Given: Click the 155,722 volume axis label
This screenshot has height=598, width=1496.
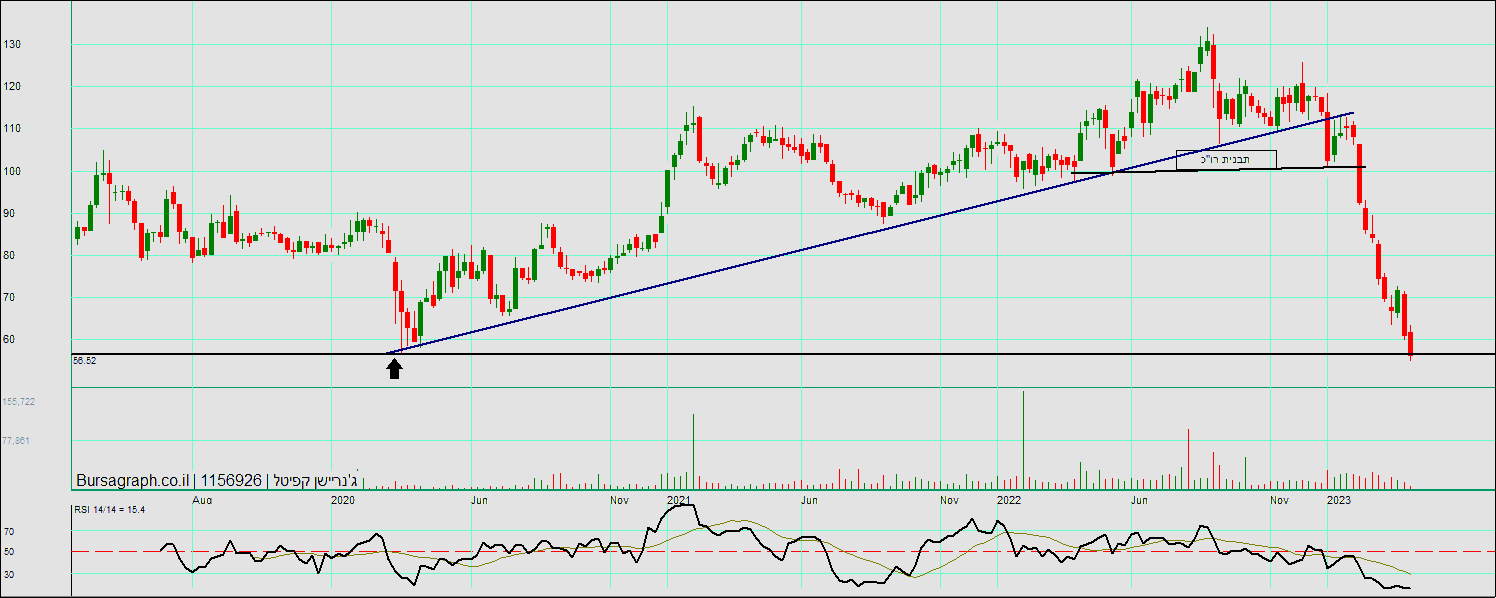Looking at the screenshot, I should tap(20, 401).
